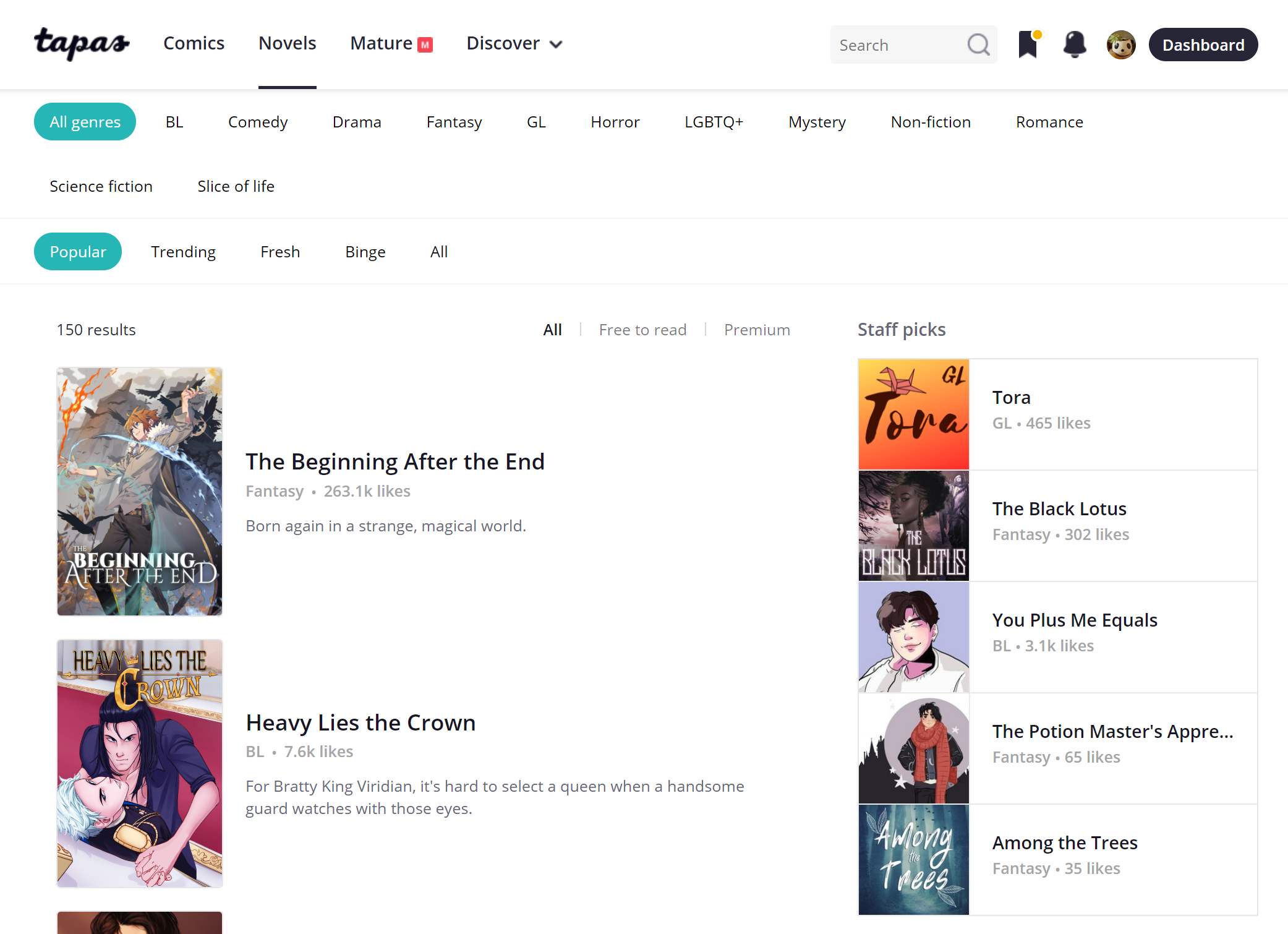Screen dimensions: 1288x934
Task: Show All pricing results
Action: 552,330
